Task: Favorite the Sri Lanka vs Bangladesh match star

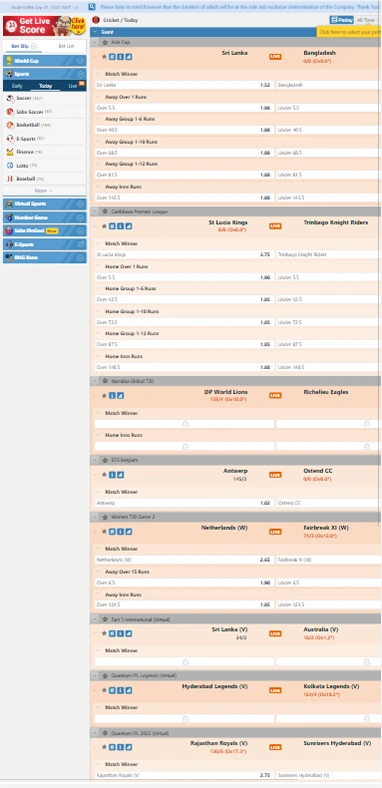Action: pyautogui.click(x=104, y=57)
